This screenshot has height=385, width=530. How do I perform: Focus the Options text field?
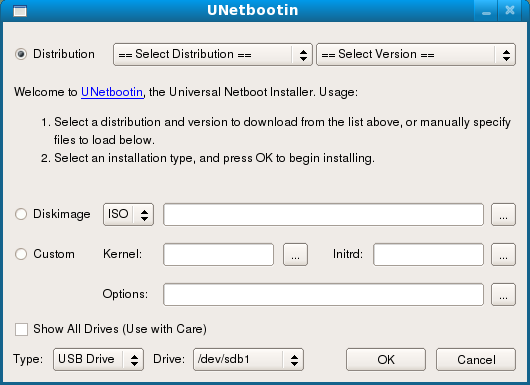point(323,294)
